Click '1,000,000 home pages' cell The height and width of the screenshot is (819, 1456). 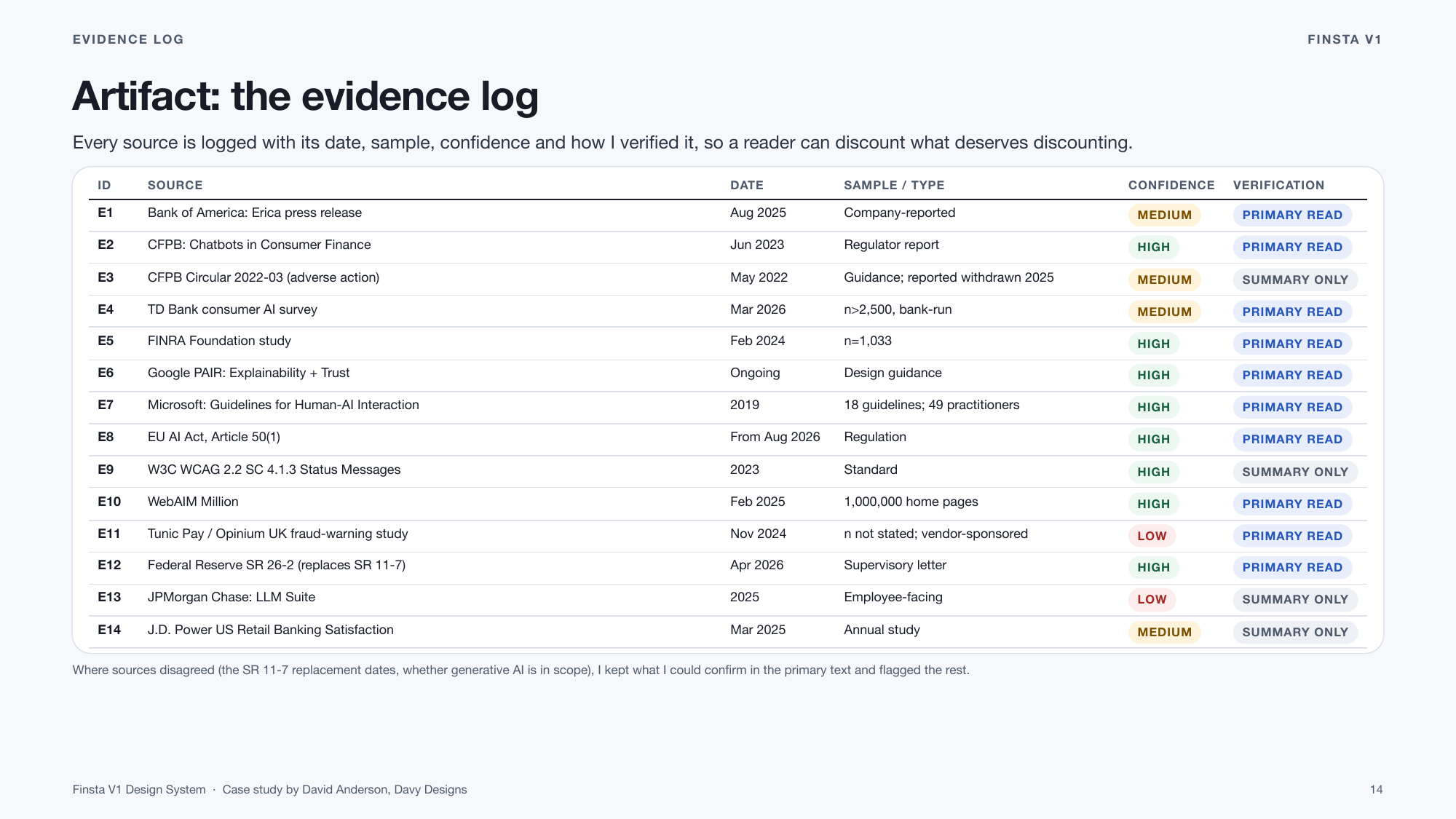[911, 502]
